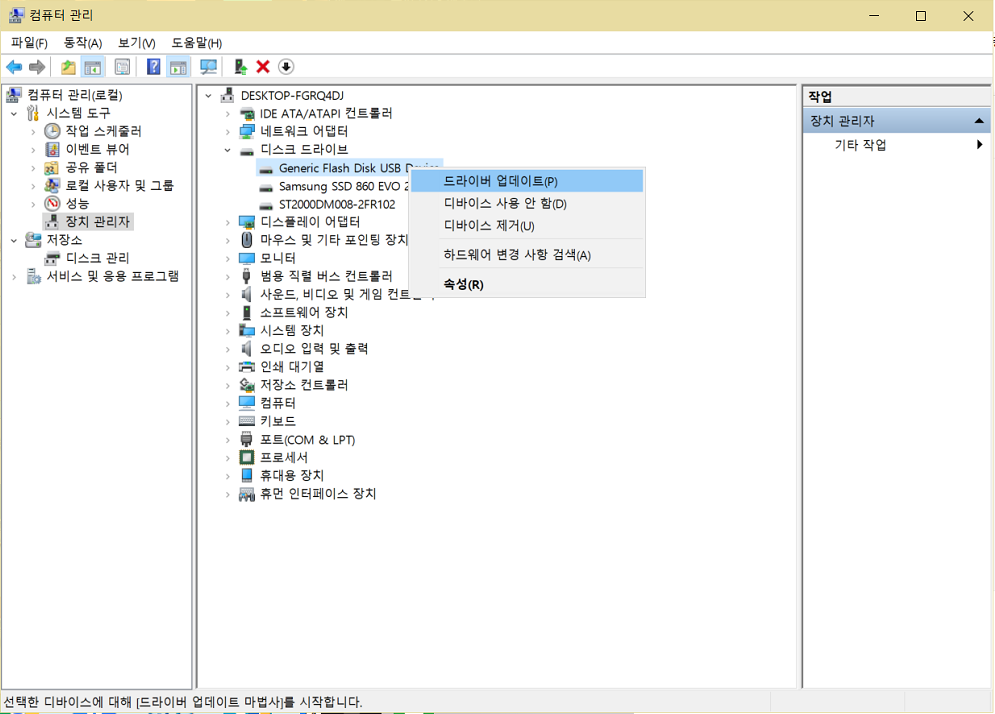
Task: Select the Samsung SSD 860 EVO device
Action: (x=333, y=185)
